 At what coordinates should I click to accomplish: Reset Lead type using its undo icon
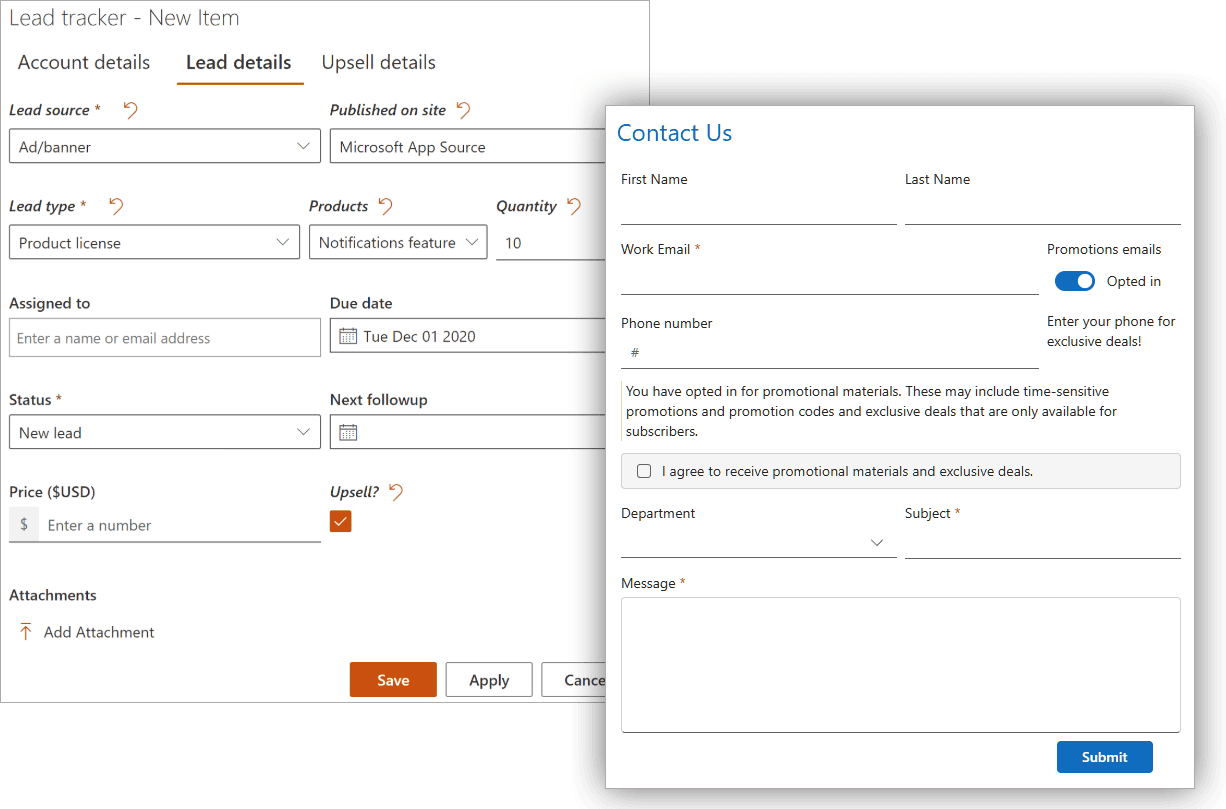[116, 206]
